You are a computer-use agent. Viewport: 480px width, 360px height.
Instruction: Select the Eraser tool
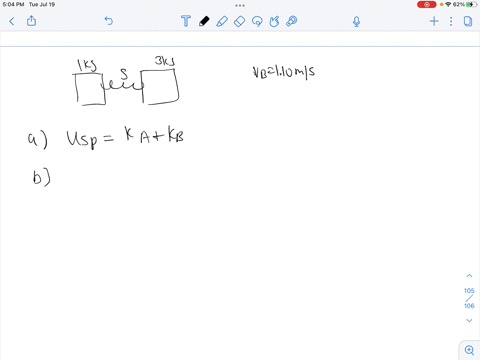click(239, 21)
